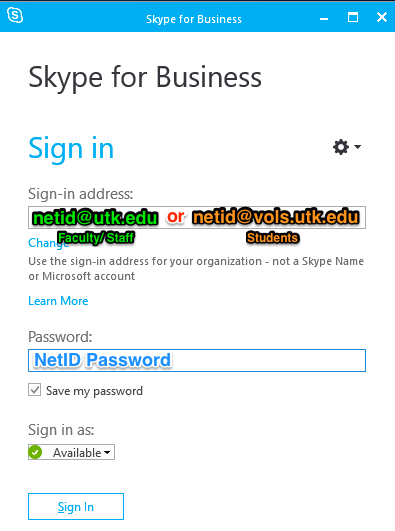
Task: Click the Save my password label text
Action: coord(94,391)
